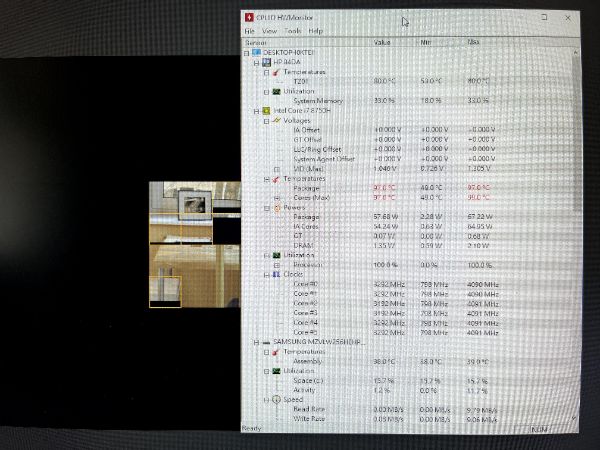Open the Tools menu
Image resolution: width=600 pixels, height=450 pixels.
click(x=293, y=31)
